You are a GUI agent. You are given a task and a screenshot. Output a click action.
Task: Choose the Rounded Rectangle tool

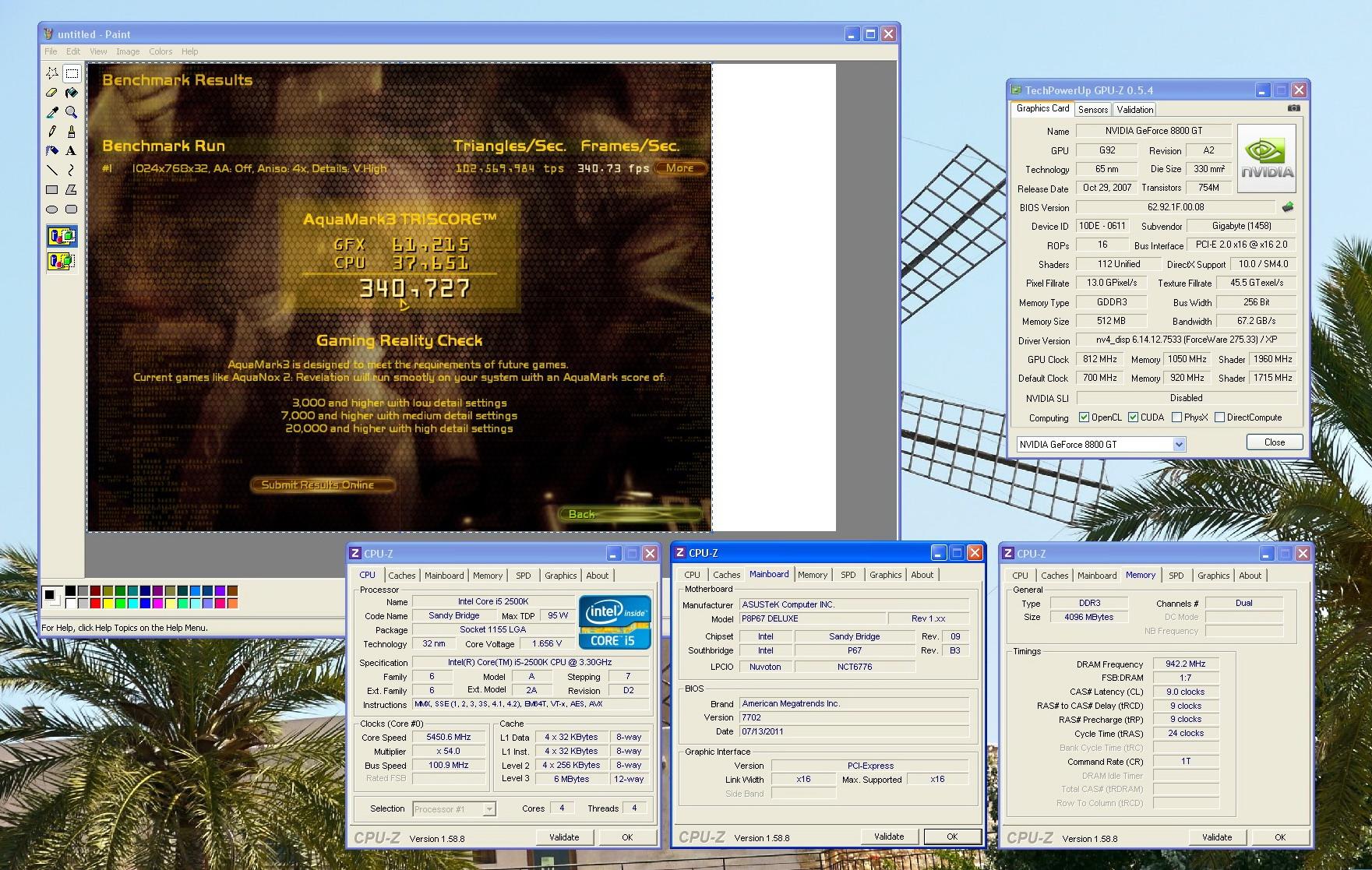(72, 209)
